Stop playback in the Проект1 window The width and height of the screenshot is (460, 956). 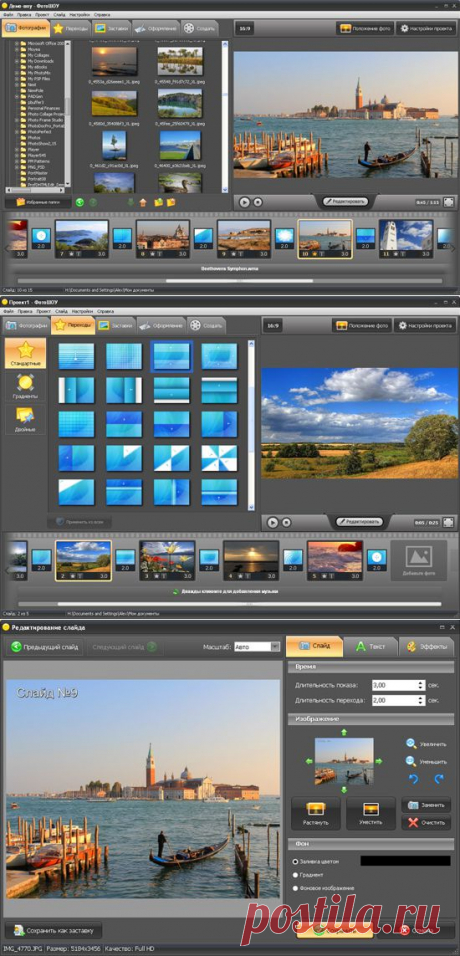pyautogui.click(x=286, y=523)
